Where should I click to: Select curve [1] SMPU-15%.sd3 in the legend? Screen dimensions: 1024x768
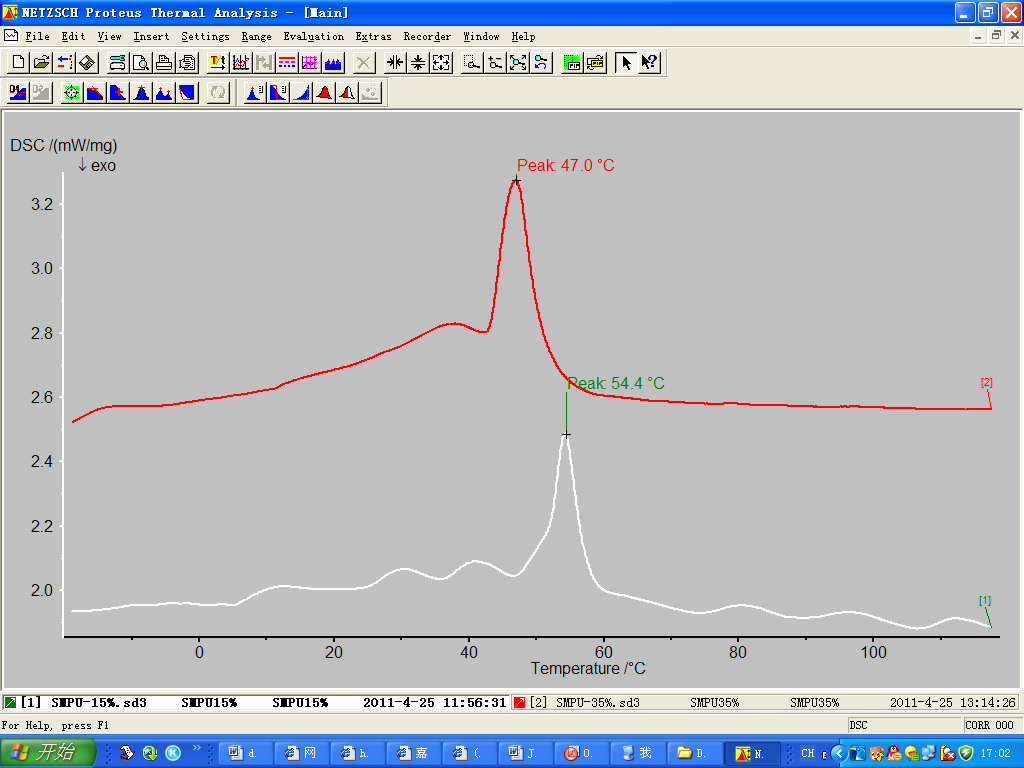(x=255, y=703)
